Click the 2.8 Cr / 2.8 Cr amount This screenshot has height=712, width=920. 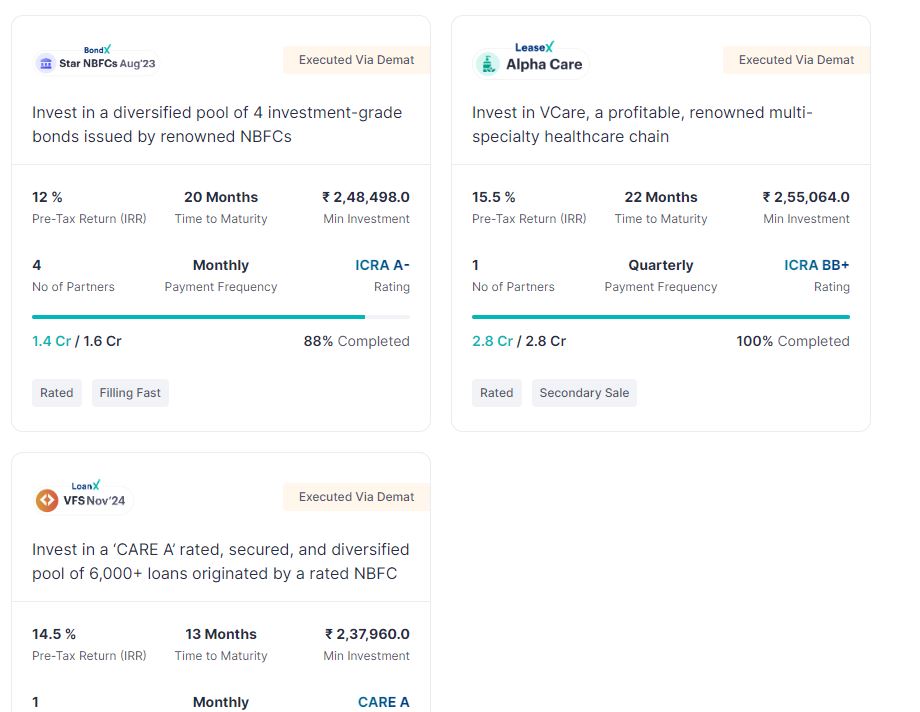519,341
